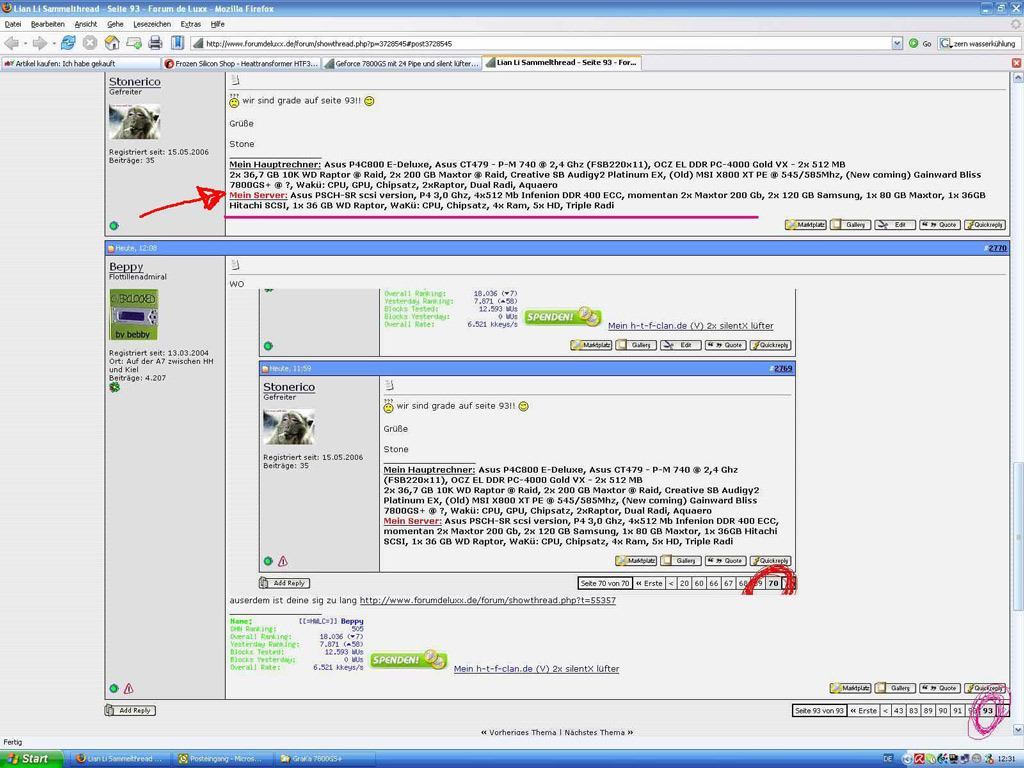Click the Add Reply button below the thread
The image size is (1024, 768).
130,710
